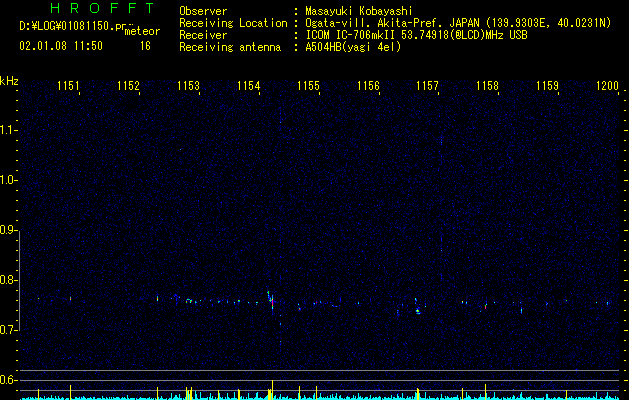Screen dimensions: 629x400
Task: Click the 'Receiving antenna' field label
Action: click(230, 47)
